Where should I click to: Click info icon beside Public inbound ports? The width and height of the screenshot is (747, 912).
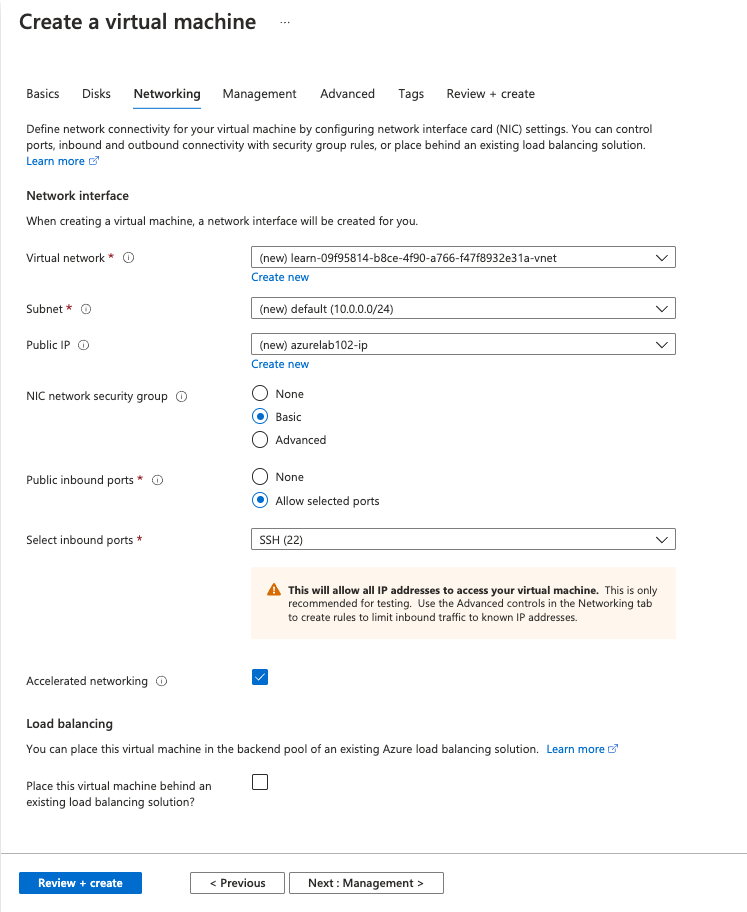click(x=157, y=480)
